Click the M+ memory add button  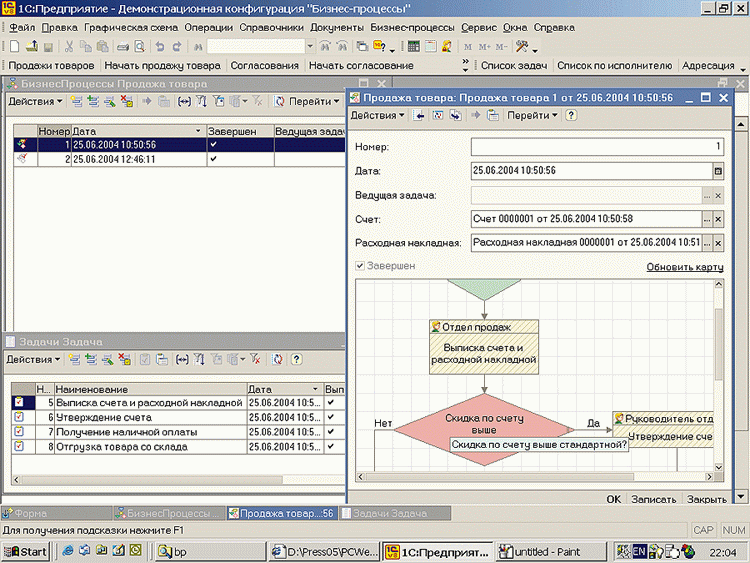485,47
